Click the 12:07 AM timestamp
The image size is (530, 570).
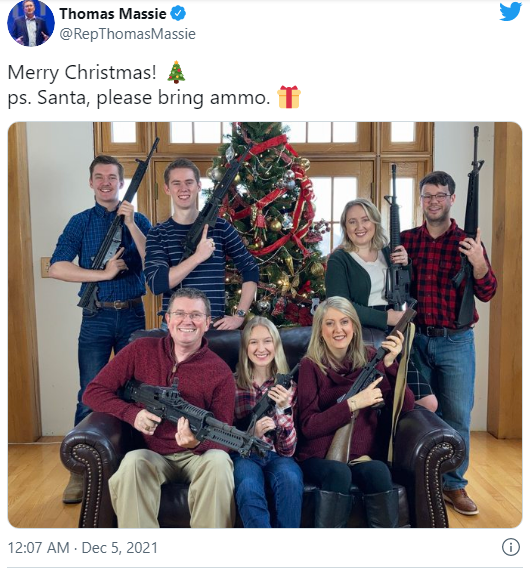tap(38, 548)
